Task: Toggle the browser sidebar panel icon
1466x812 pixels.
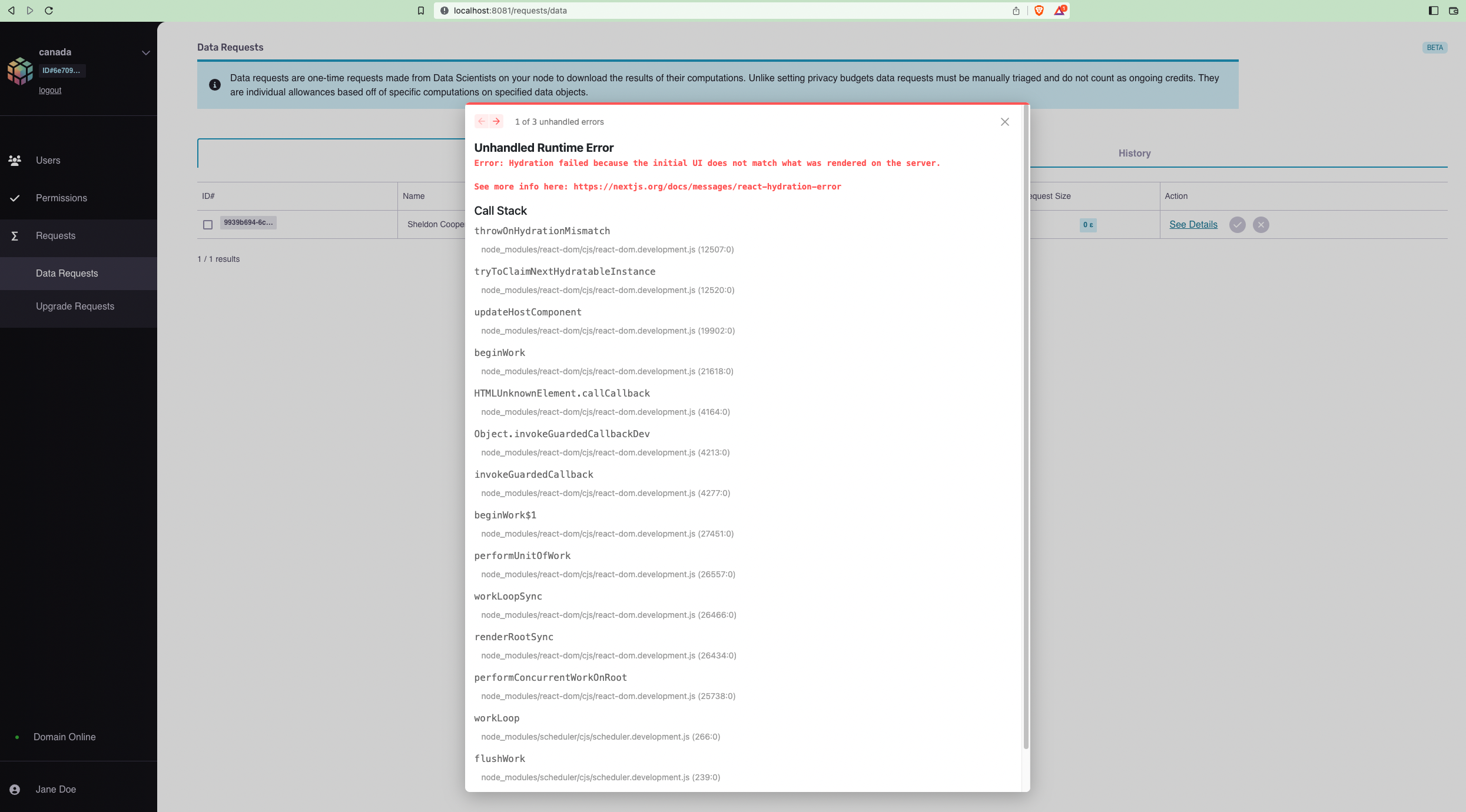Action: click(x=1432, y=11)
